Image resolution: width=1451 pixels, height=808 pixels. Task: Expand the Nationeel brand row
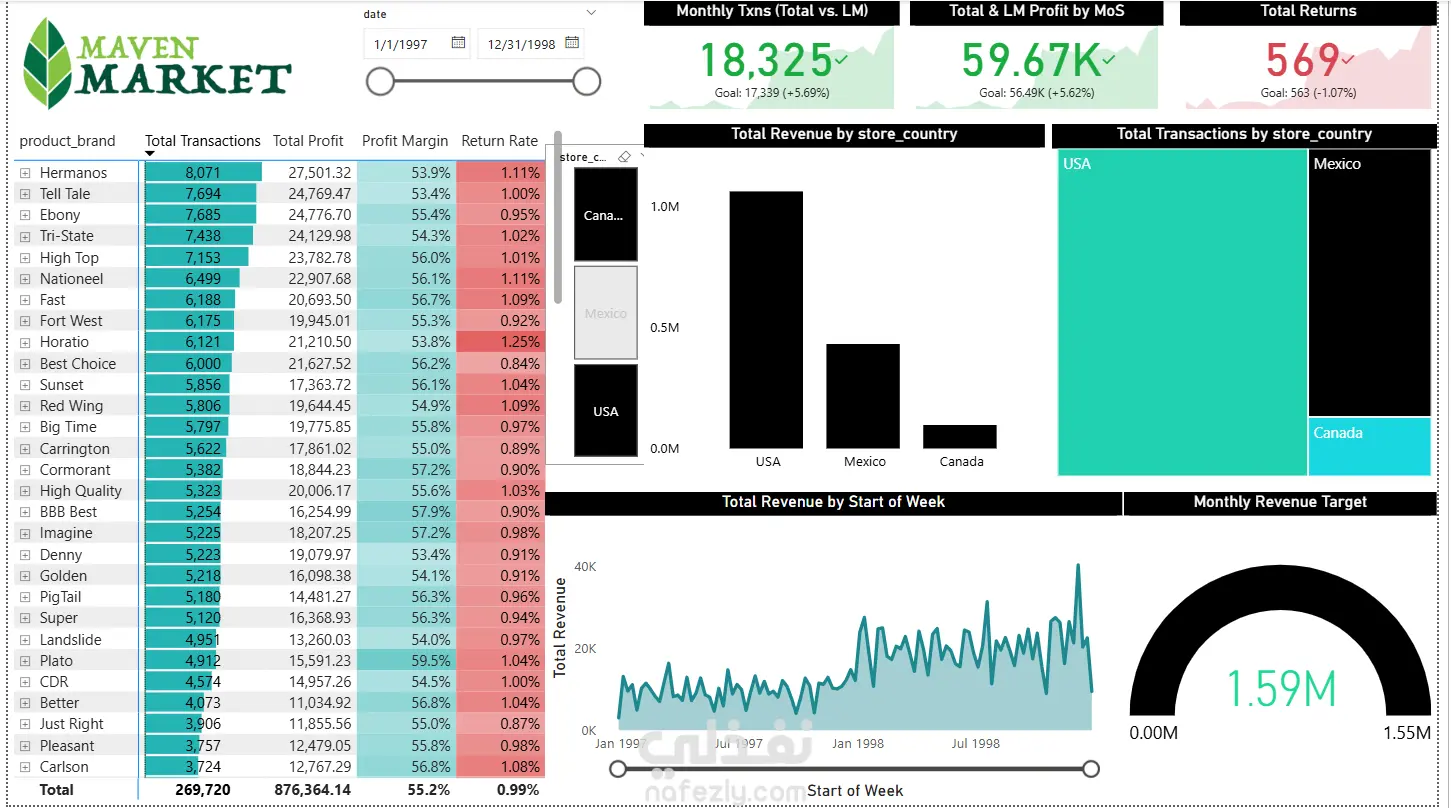26,279
